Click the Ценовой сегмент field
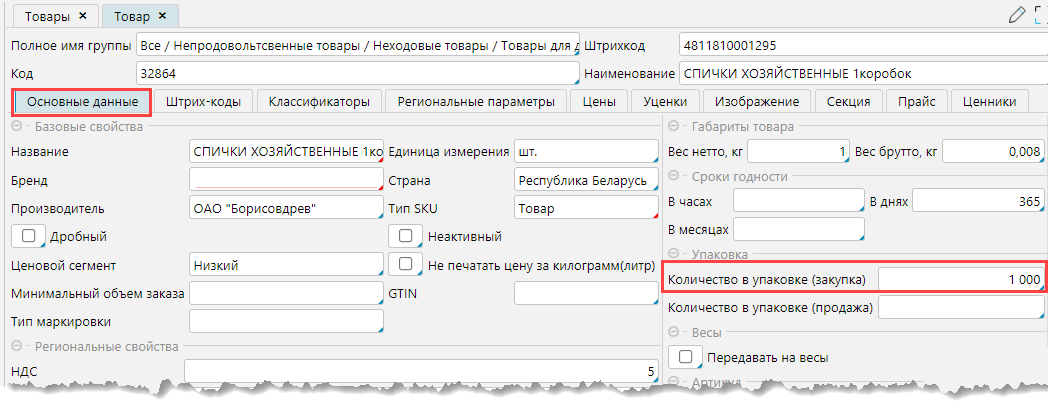 click(285, 265)
